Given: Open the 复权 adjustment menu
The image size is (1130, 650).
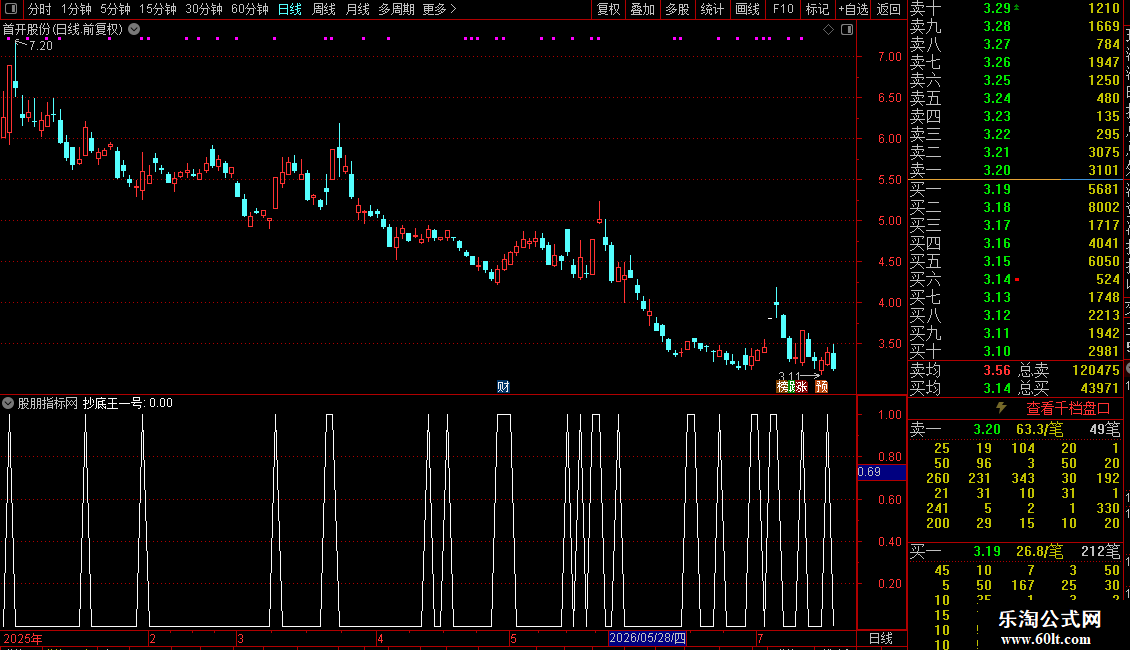Looking at the screenshot, I should click(608, 9).
